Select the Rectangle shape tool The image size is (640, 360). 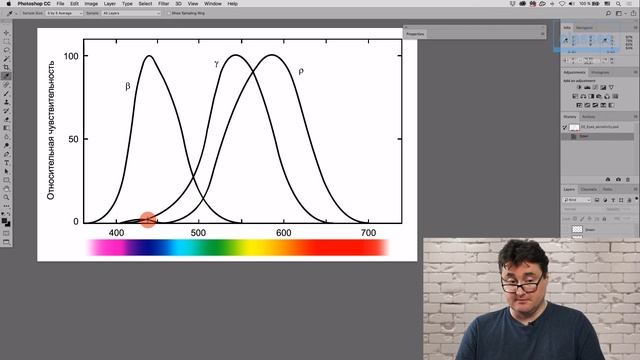tap(6, 180)
